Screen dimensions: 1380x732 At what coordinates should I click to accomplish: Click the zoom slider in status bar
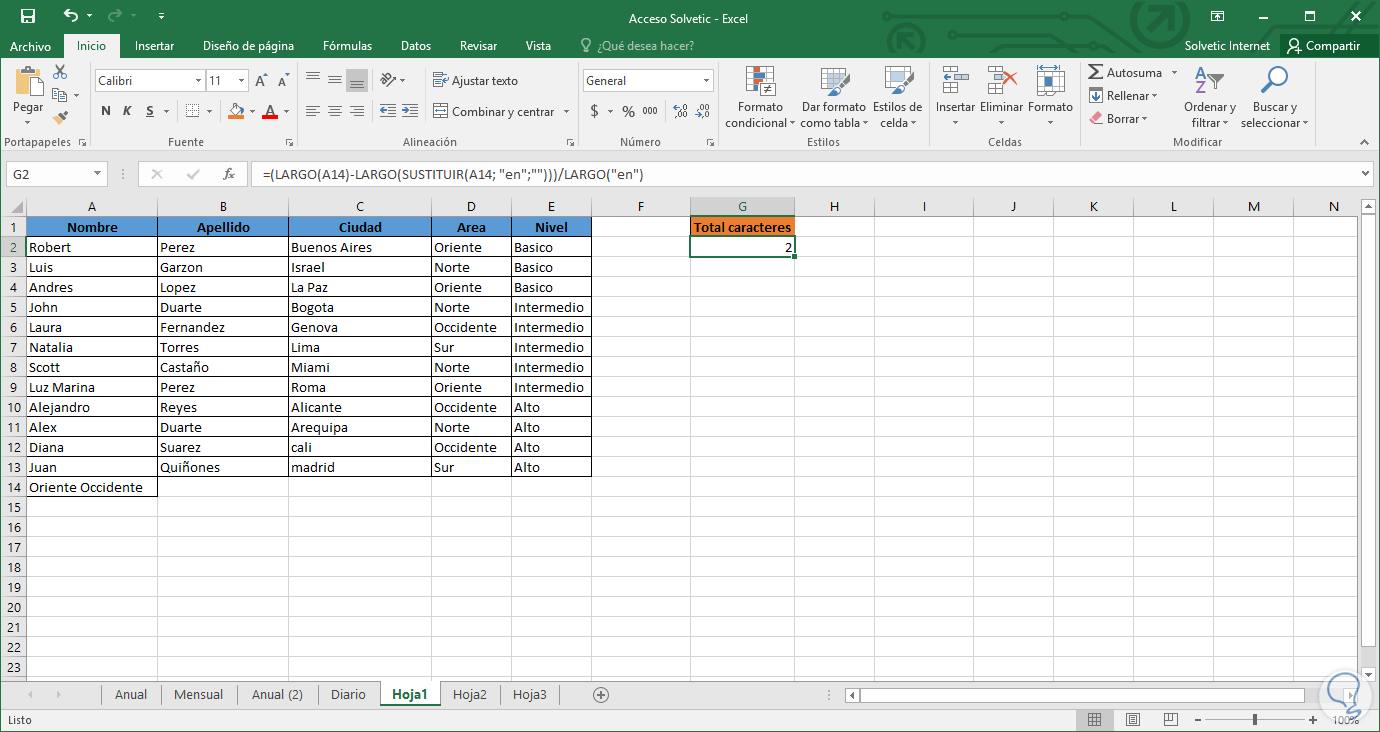1255,720
